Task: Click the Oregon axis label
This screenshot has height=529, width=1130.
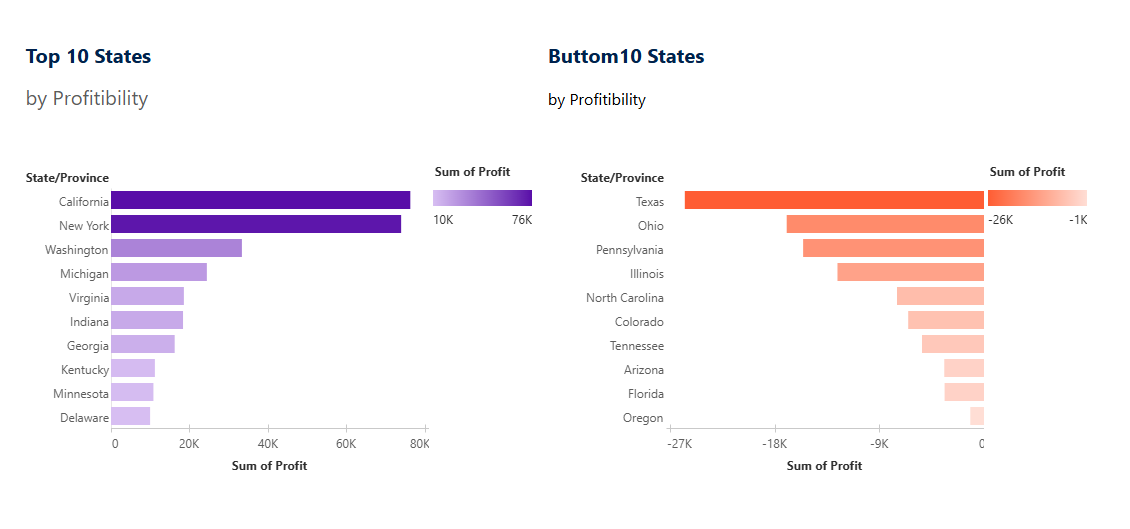Action: [643, 418]
